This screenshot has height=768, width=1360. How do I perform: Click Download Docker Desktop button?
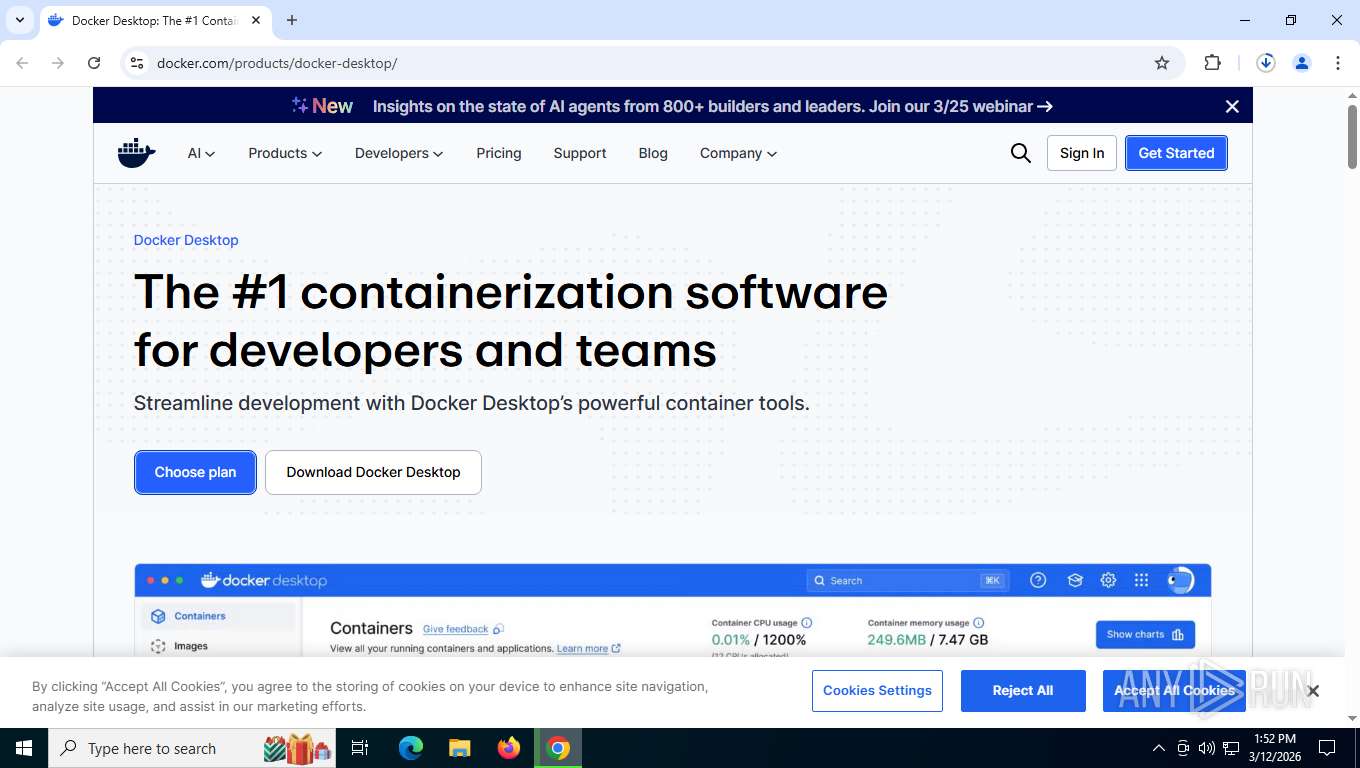373,472
